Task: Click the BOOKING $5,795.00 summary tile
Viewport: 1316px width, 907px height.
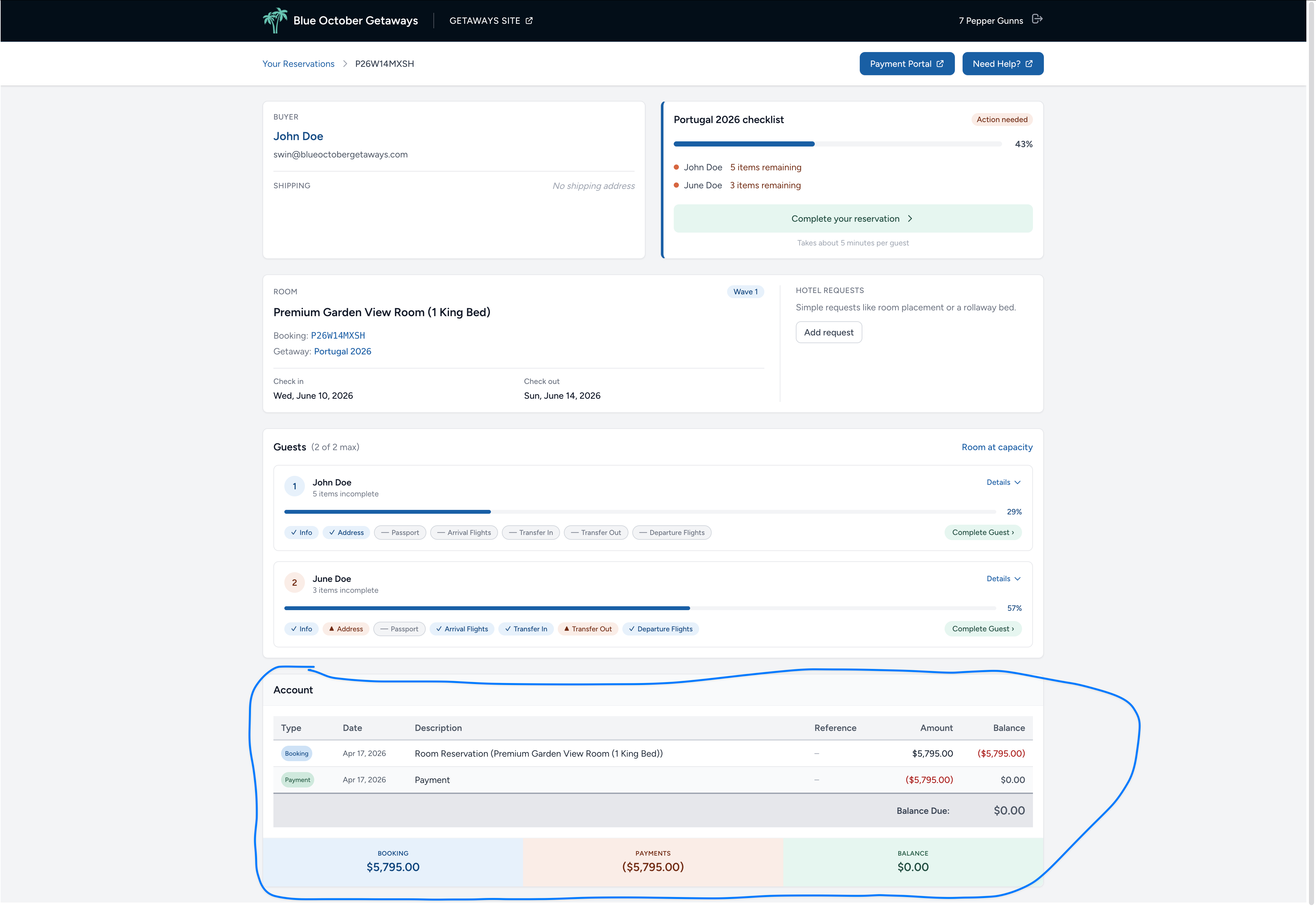Action: tap(393, 863)
